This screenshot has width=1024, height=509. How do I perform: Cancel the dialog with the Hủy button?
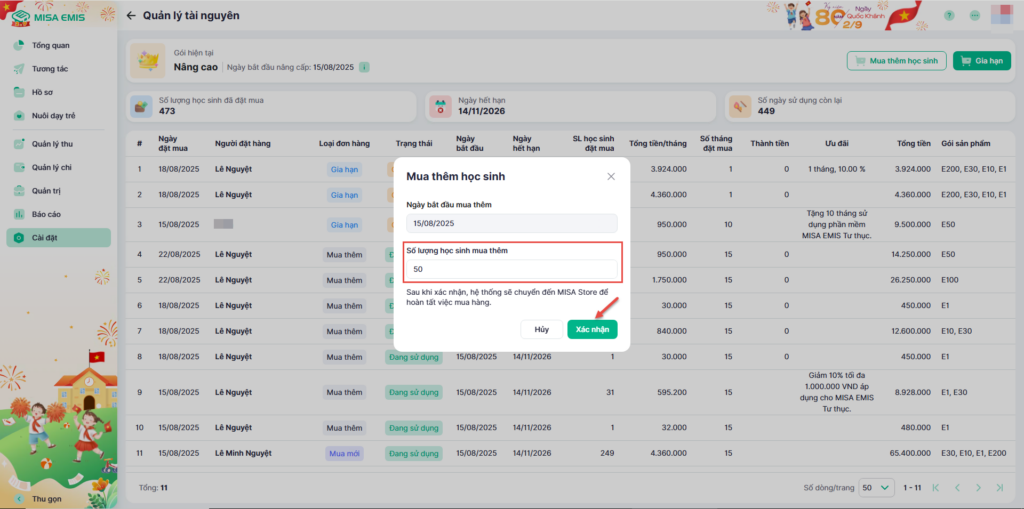point(541,329)
